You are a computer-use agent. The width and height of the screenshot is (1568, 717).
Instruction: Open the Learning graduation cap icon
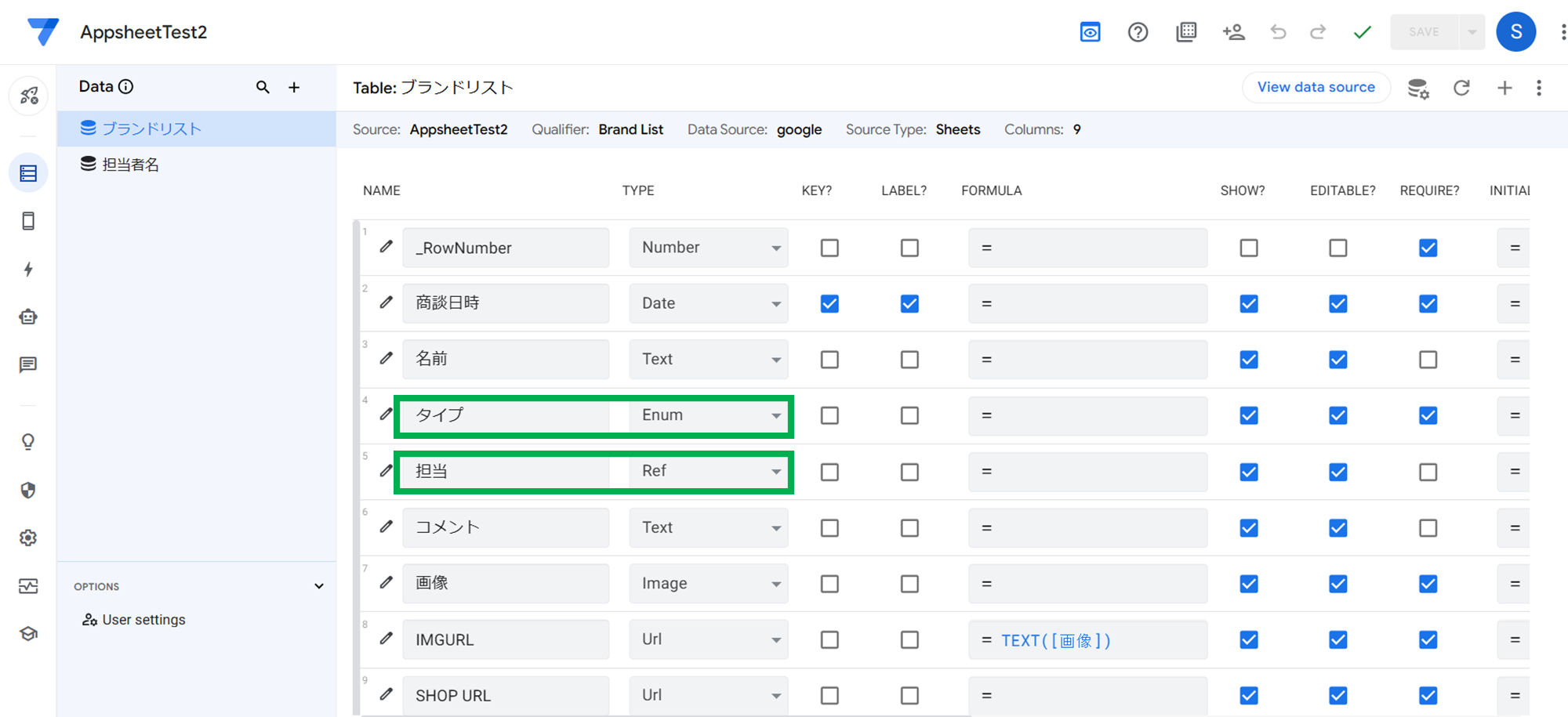click(x=28, y=634)
